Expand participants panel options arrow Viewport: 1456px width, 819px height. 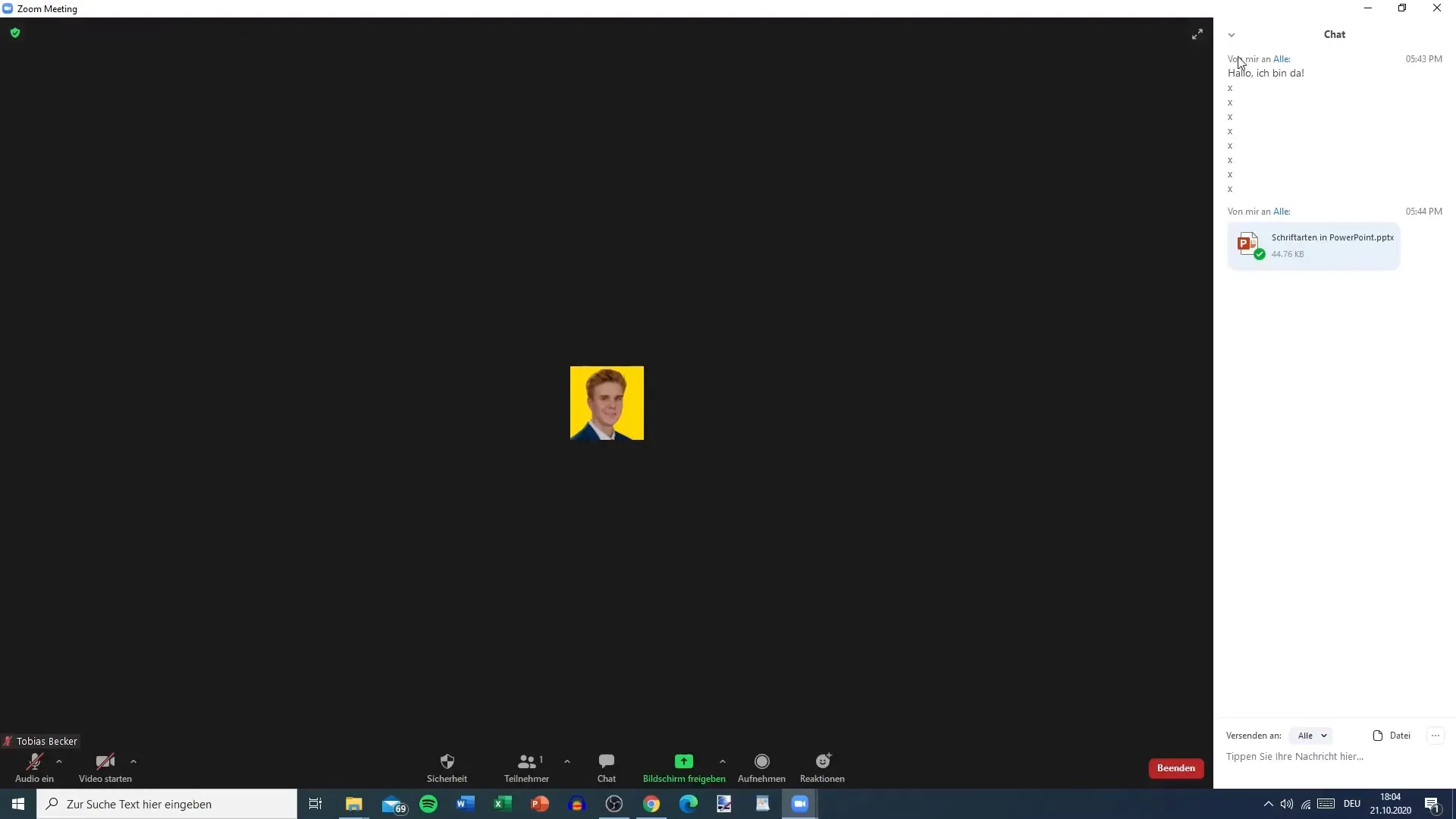(567, 763)
